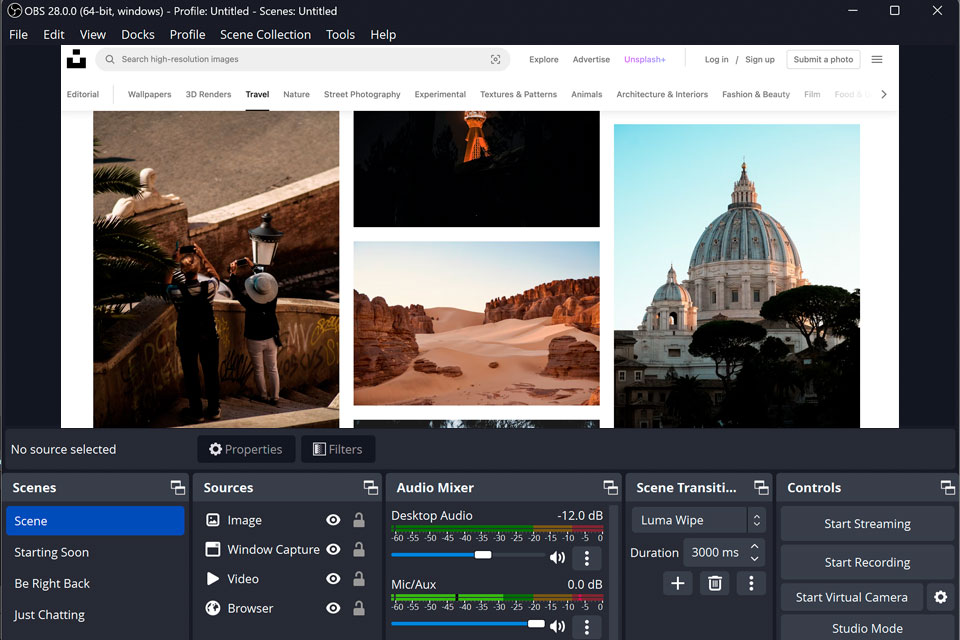Click the Browser source globe icon

[x=212, y=608]
